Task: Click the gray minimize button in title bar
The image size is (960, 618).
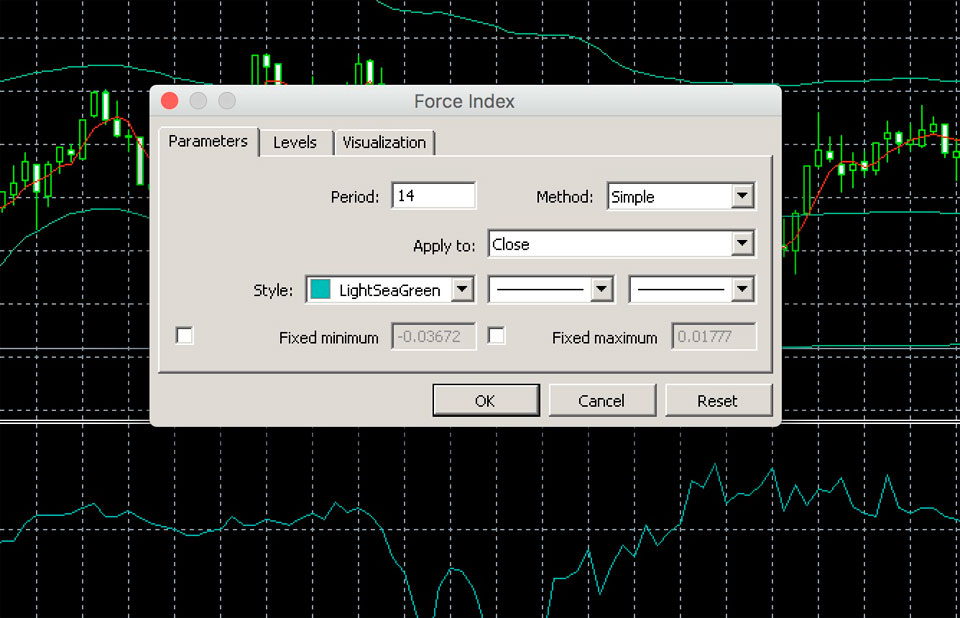Action: click(198, 101)
